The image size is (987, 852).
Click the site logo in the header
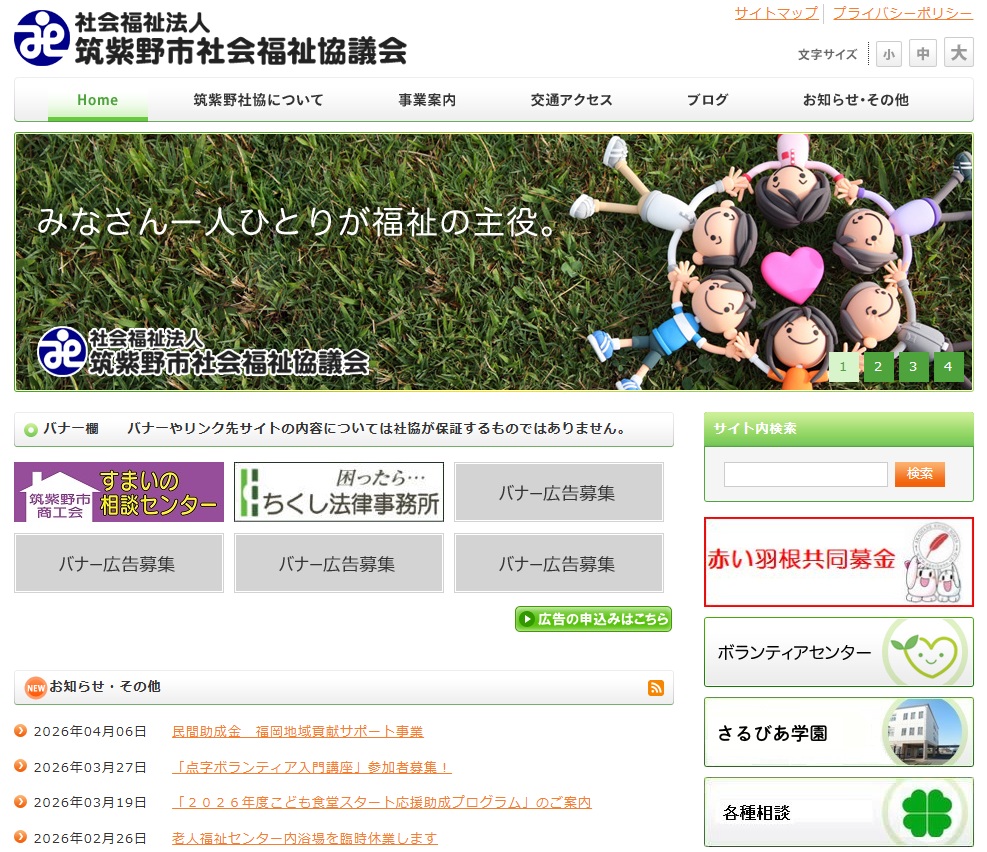(211, 38)
